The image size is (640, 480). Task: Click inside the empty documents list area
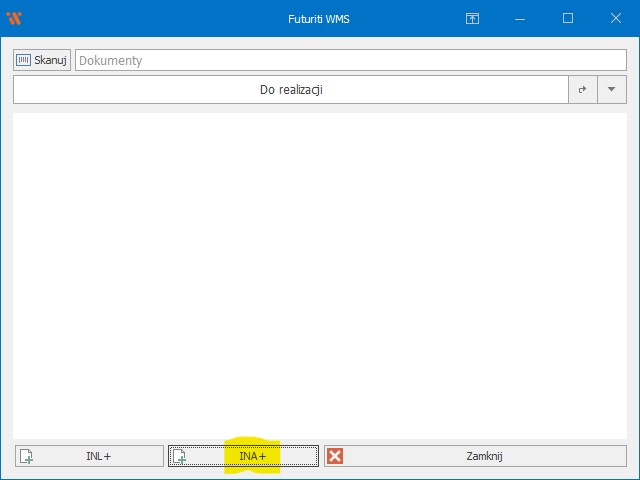320,275
